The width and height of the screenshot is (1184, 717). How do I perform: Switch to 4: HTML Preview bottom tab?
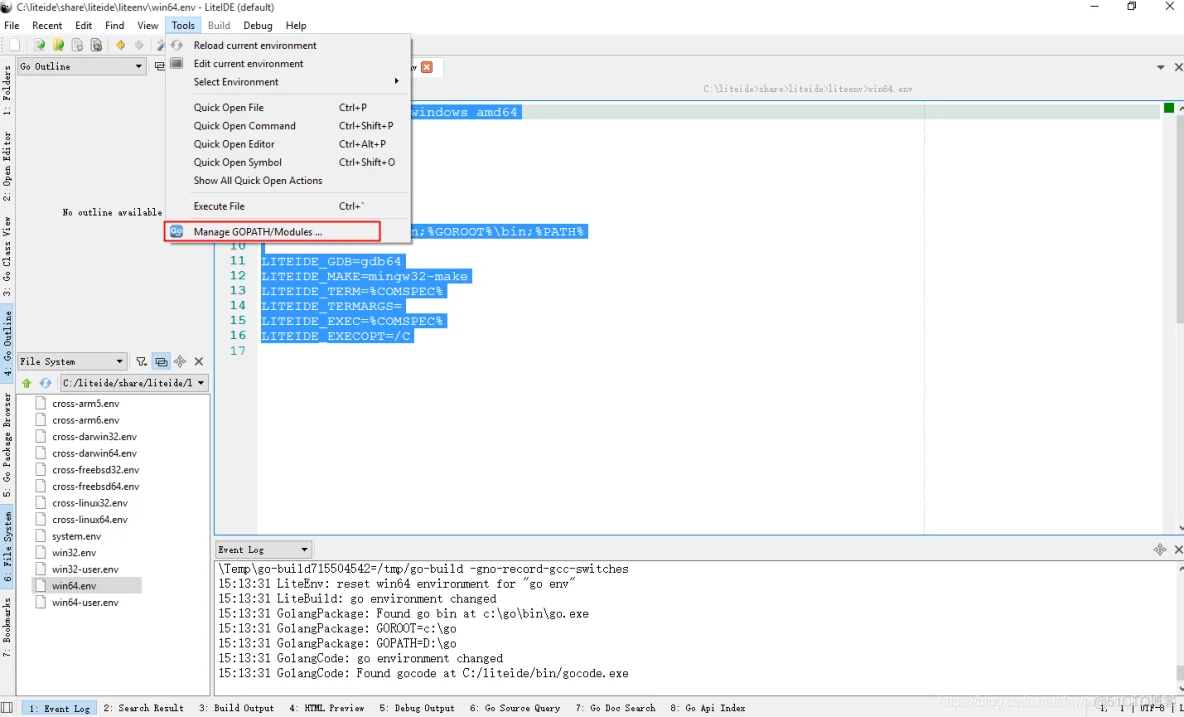[x=327, y=708]
